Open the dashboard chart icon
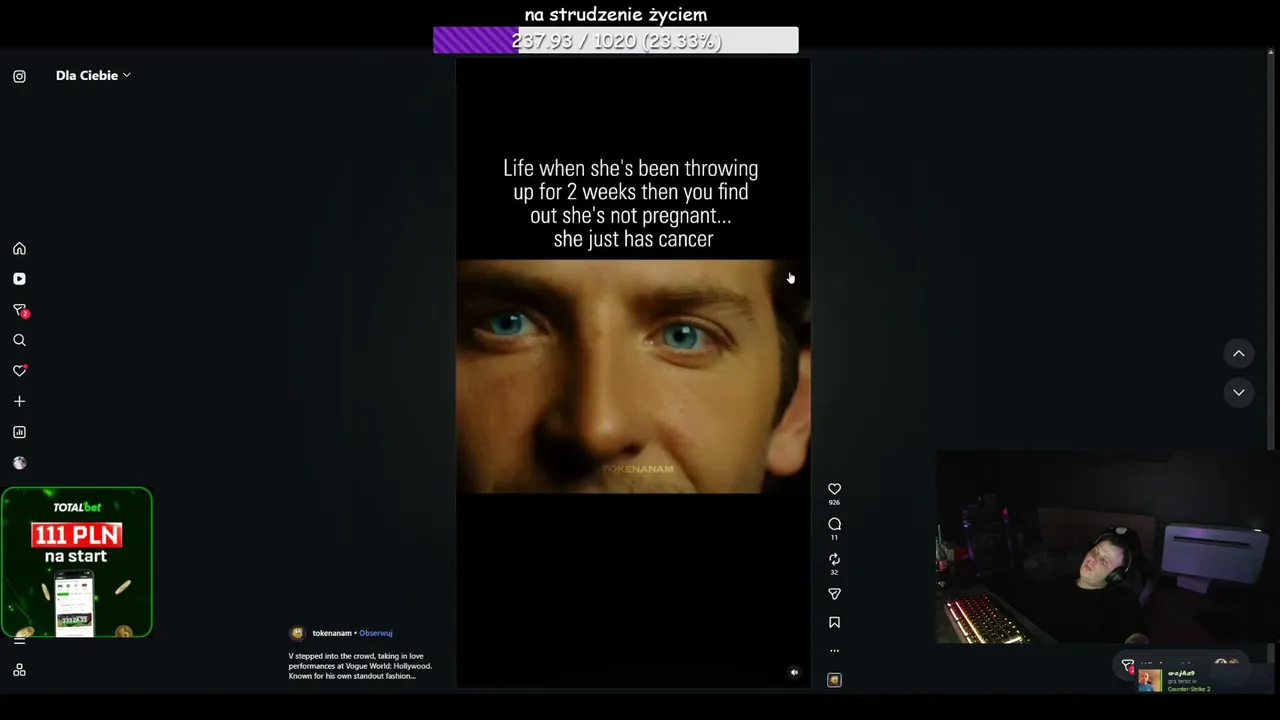The width and height of the screenshot is (1280, 720). (19, 432)
